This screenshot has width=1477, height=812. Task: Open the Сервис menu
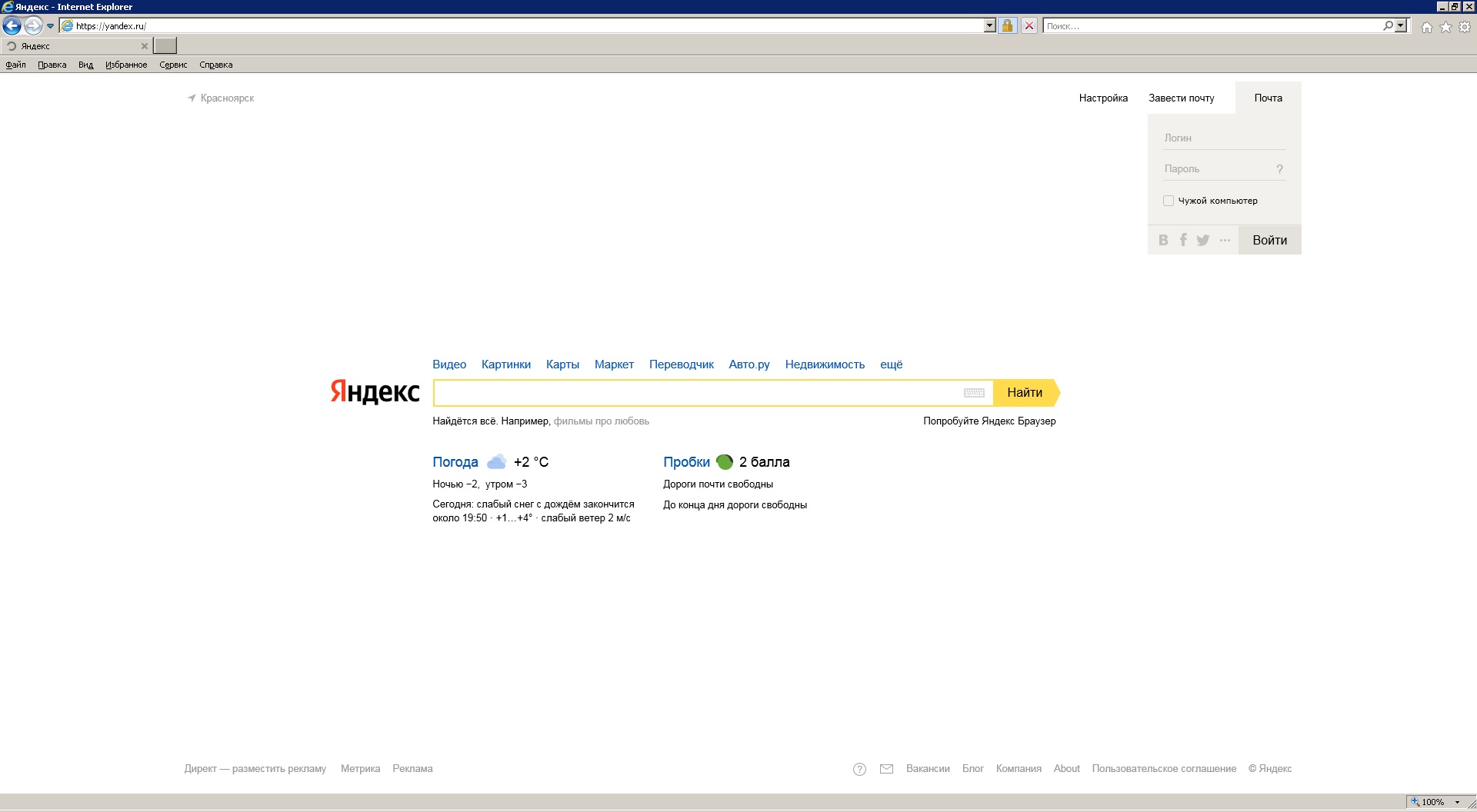[173, 65]
